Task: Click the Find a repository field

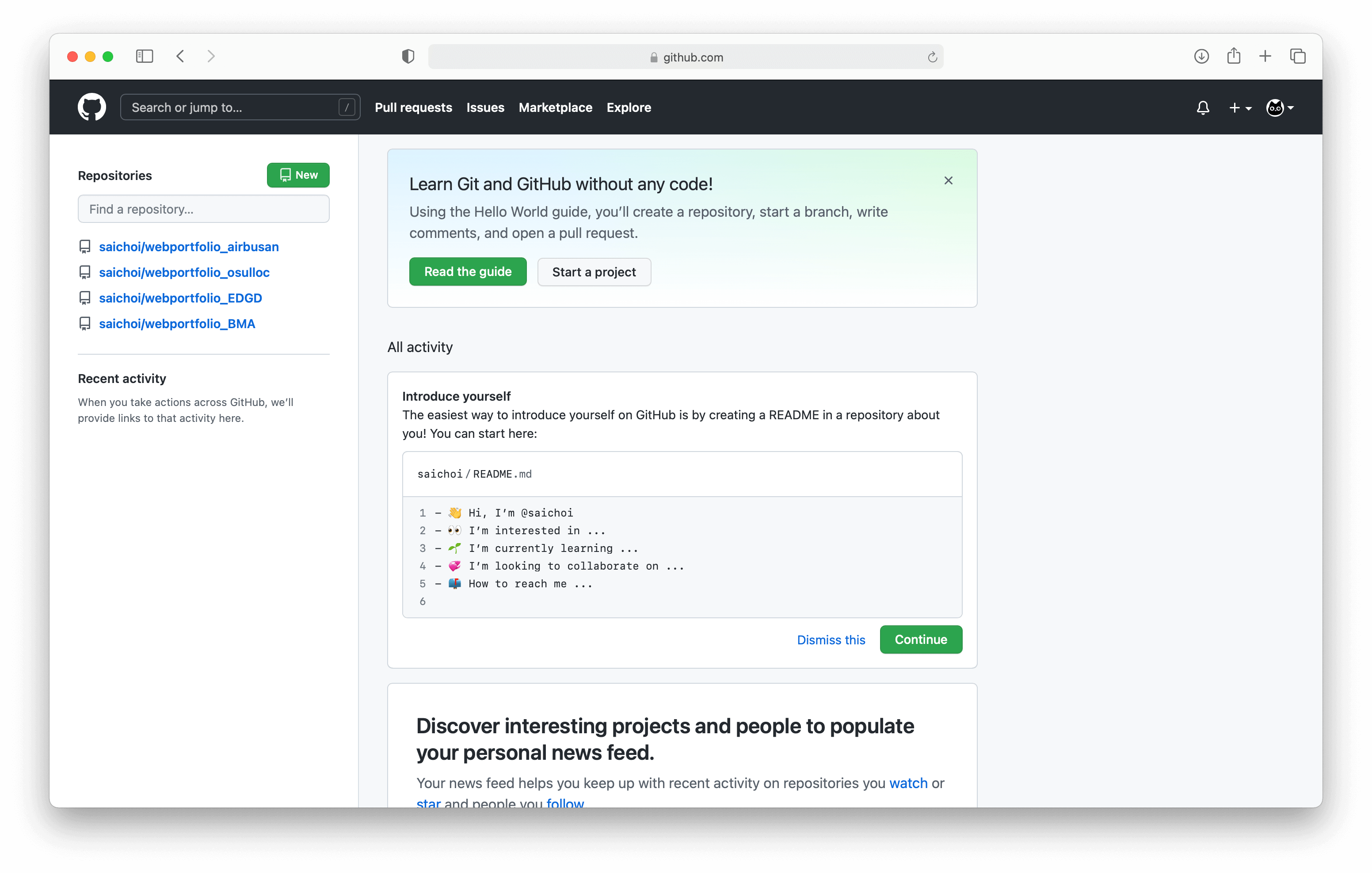Action: tap(203, 209)
